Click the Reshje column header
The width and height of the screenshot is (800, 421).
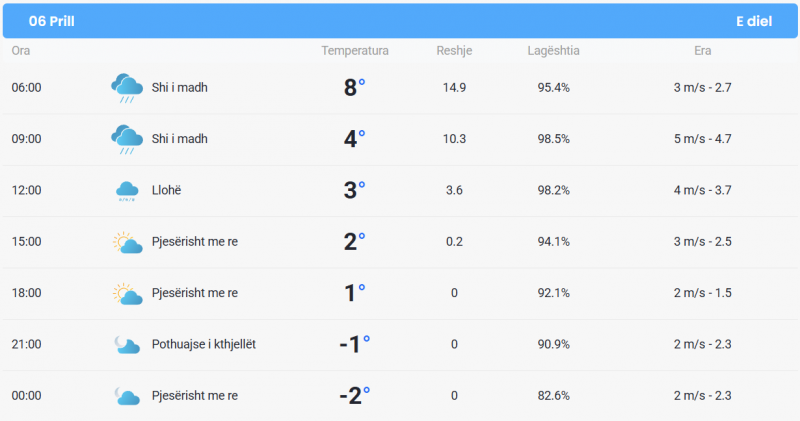pyautogui.click(x=454, y=51)
